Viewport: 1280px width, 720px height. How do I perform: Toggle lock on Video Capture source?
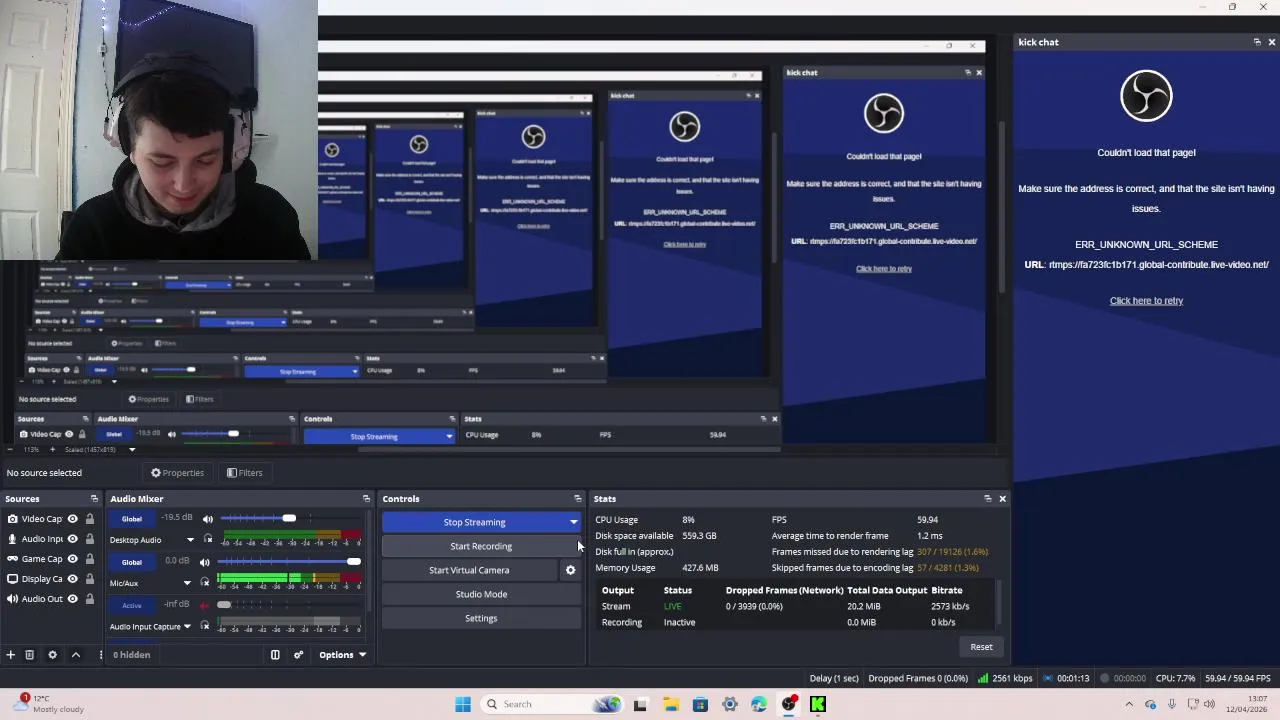[x=89, y=519]
